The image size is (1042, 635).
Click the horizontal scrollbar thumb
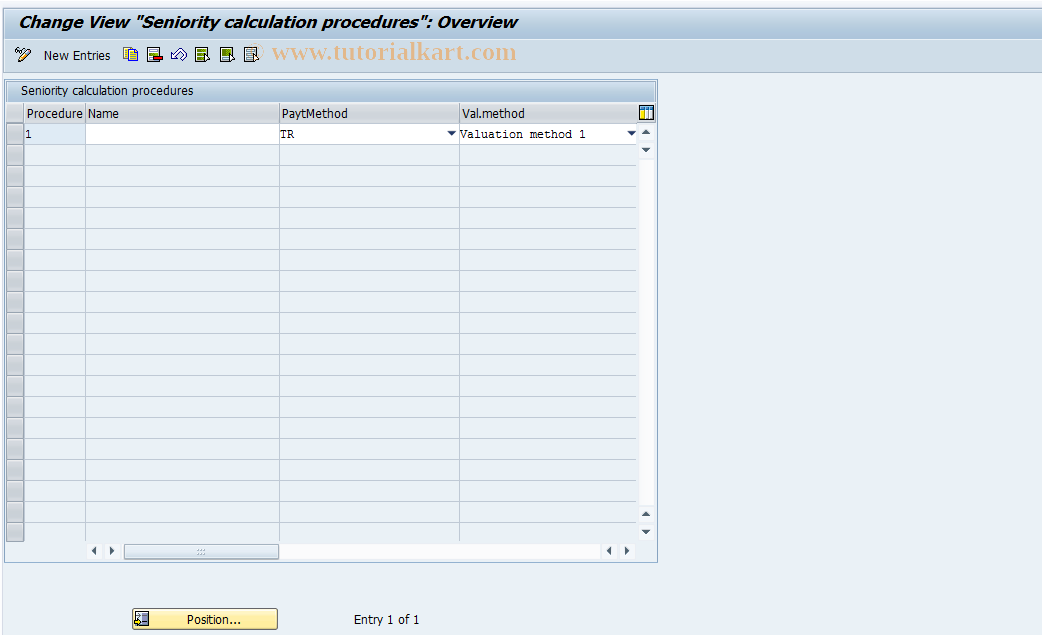(x=201, y=551)
